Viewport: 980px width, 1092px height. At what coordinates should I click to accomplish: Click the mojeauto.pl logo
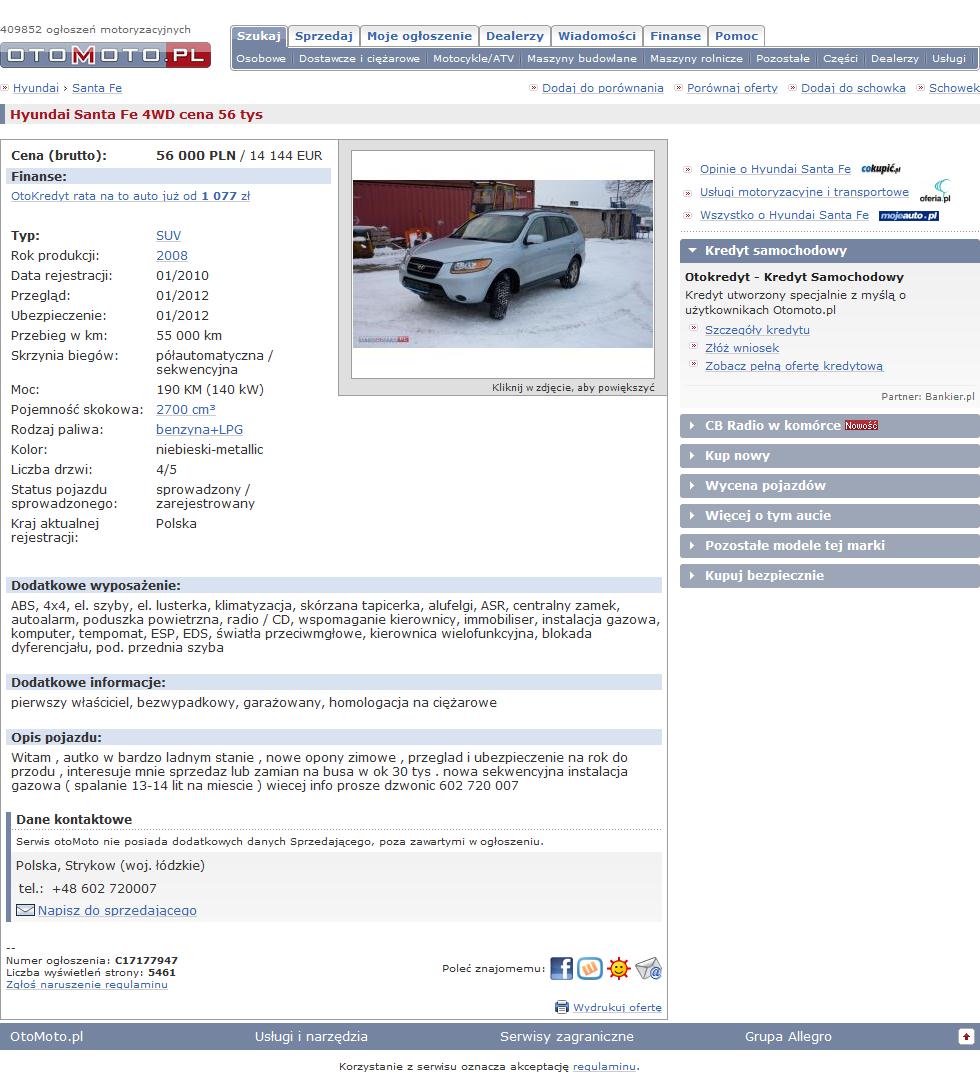click(909, 215)
